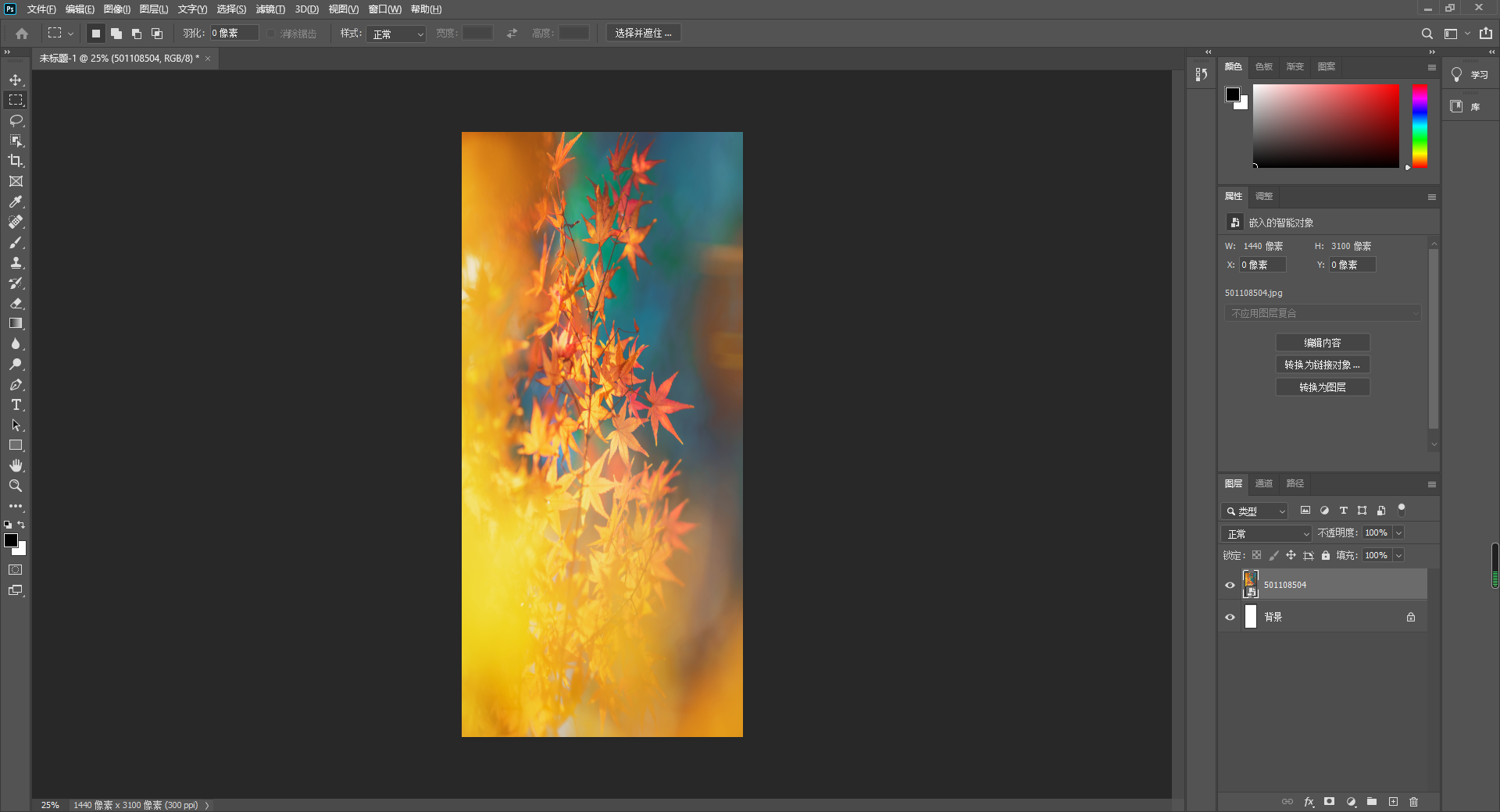Click the hue spectrum slider
This screenshot has width=1500, height=812.
point(1420,126)
